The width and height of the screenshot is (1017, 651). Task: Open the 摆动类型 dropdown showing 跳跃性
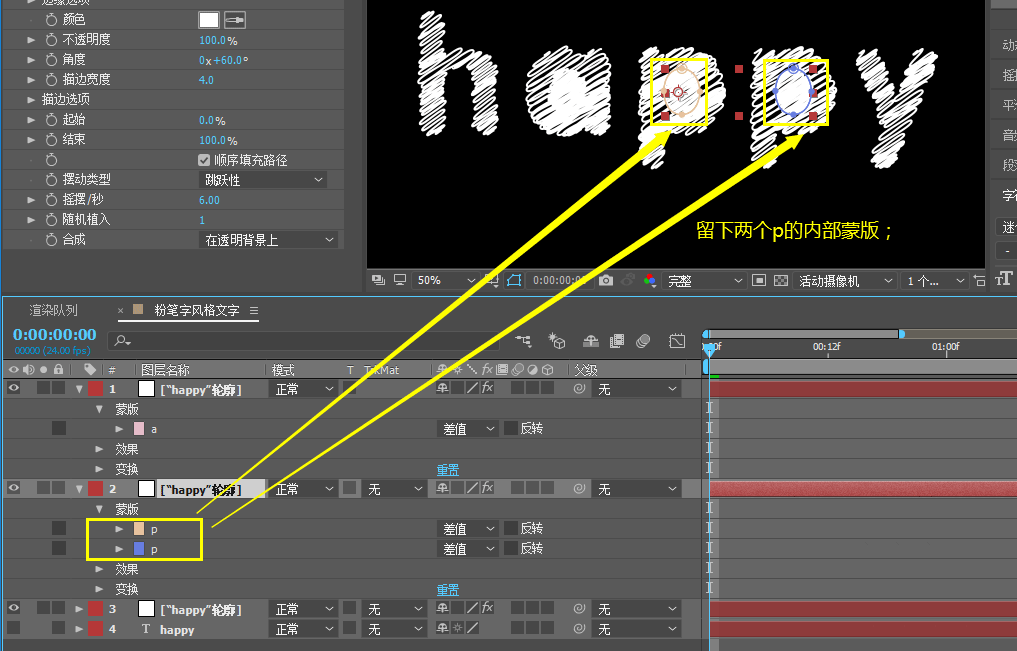pyautogui.click(x=260, y=179)
